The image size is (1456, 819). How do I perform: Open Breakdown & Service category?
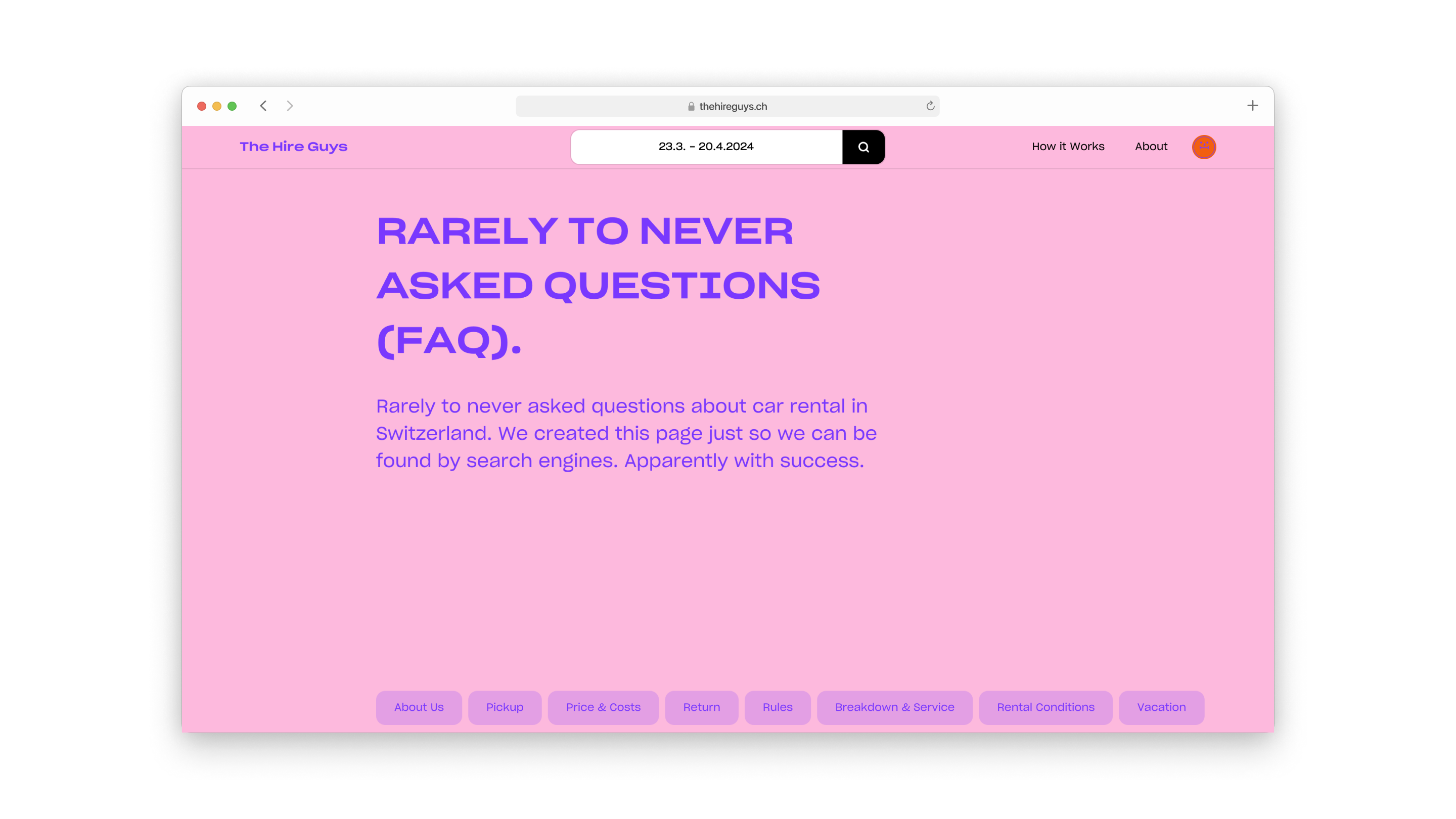(x=894, y=707)
